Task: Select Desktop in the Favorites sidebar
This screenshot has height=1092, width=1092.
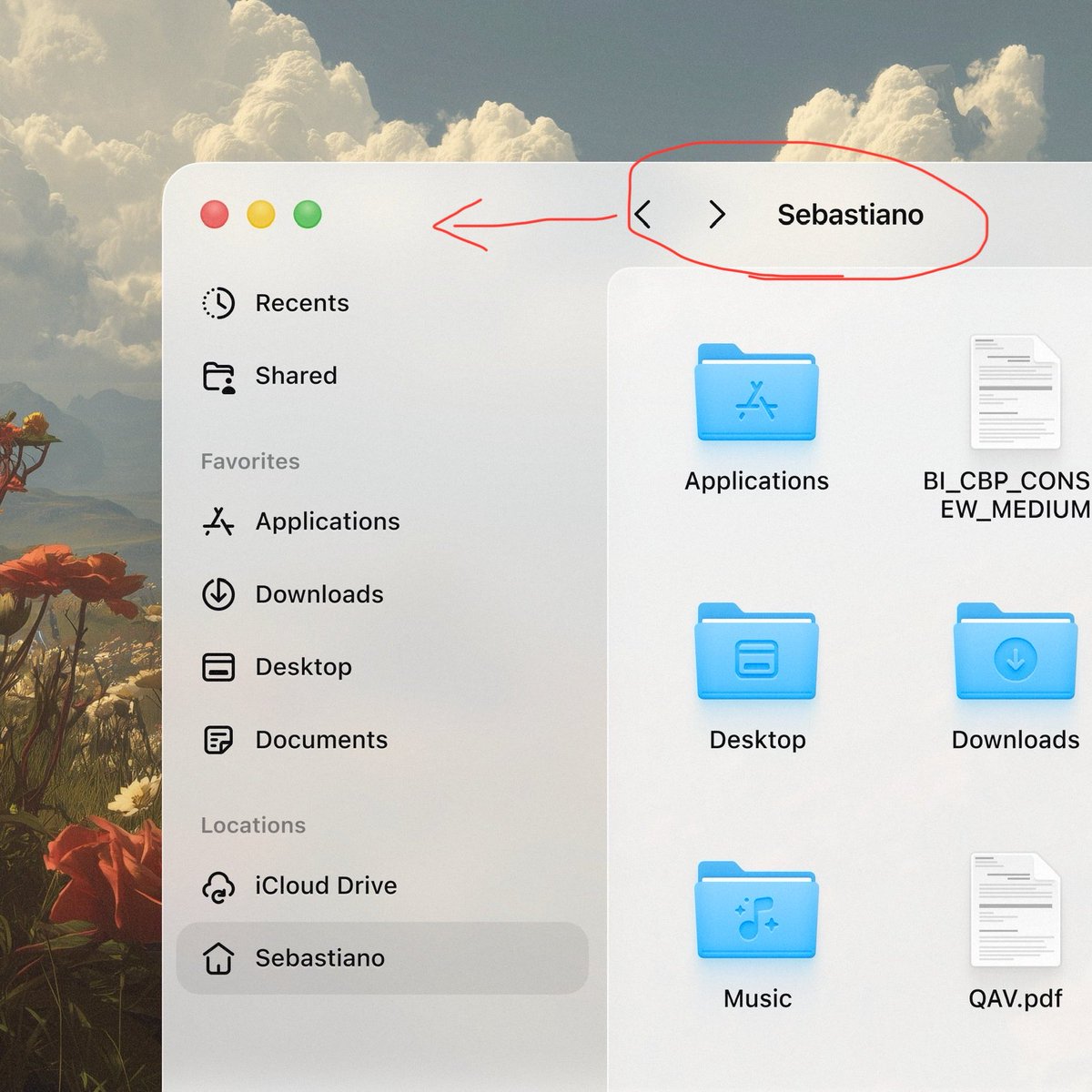Action: [382, 667]
